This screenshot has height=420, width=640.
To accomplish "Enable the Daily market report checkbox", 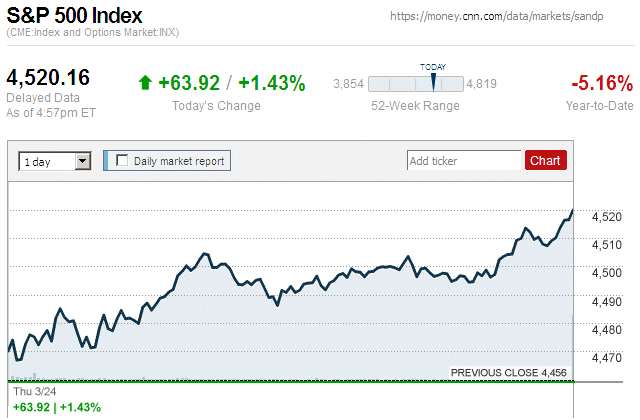I will [x=123, y=160].
